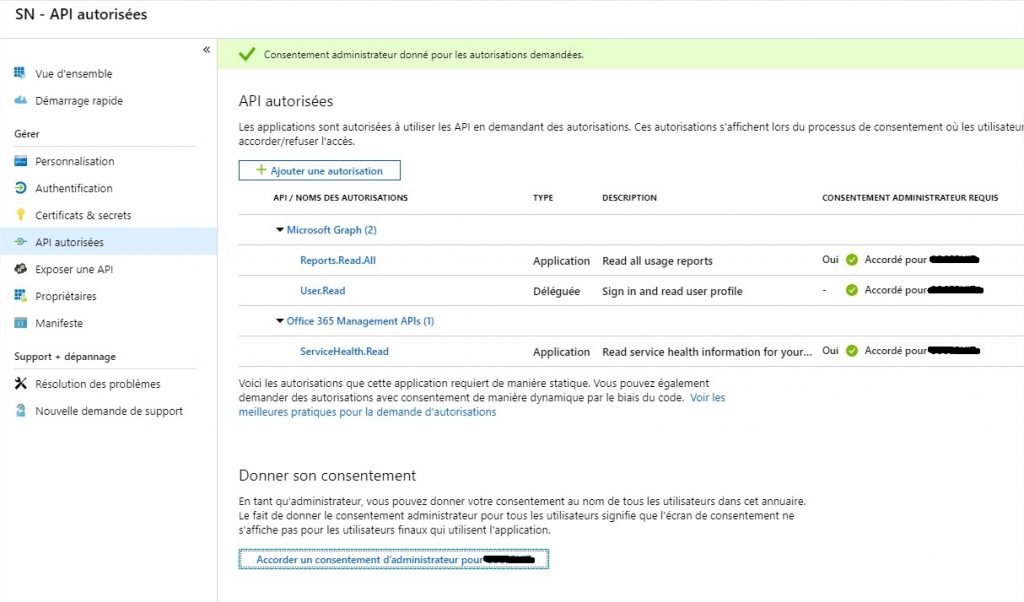Collapse the Microsoft Graph (2) group
The image size is (1024, 602).
pyautogui.click(x=280, y=230)
